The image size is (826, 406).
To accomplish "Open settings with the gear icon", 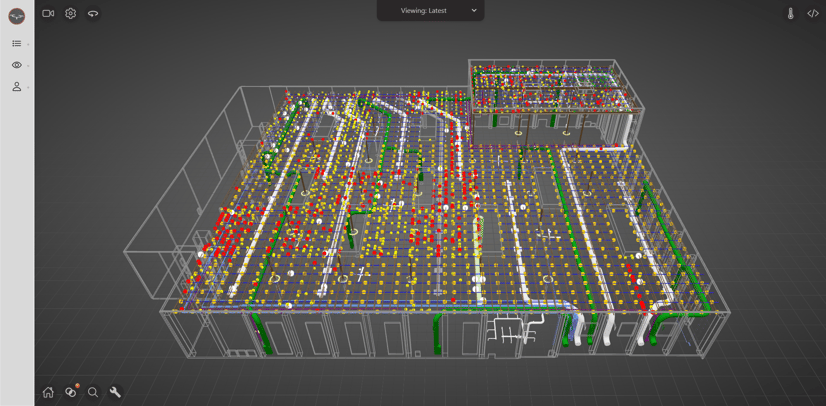I will click(x=70, y=14).
